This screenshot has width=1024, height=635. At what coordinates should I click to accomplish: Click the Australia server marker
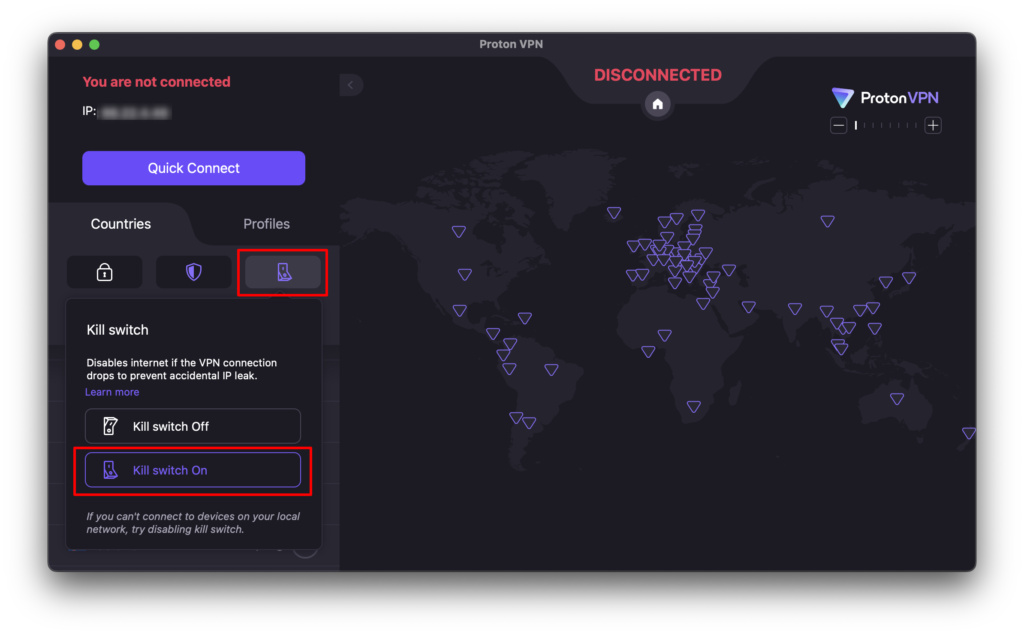[x=897, y=399]
